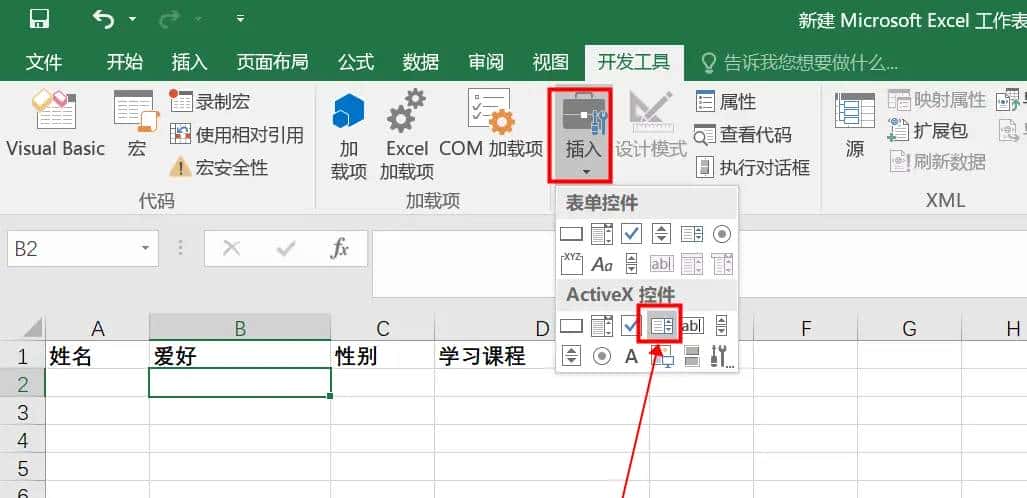The image size is (1027, 498).
Task: Click the 宏安全性 macro security button
Action: point(219,168)
